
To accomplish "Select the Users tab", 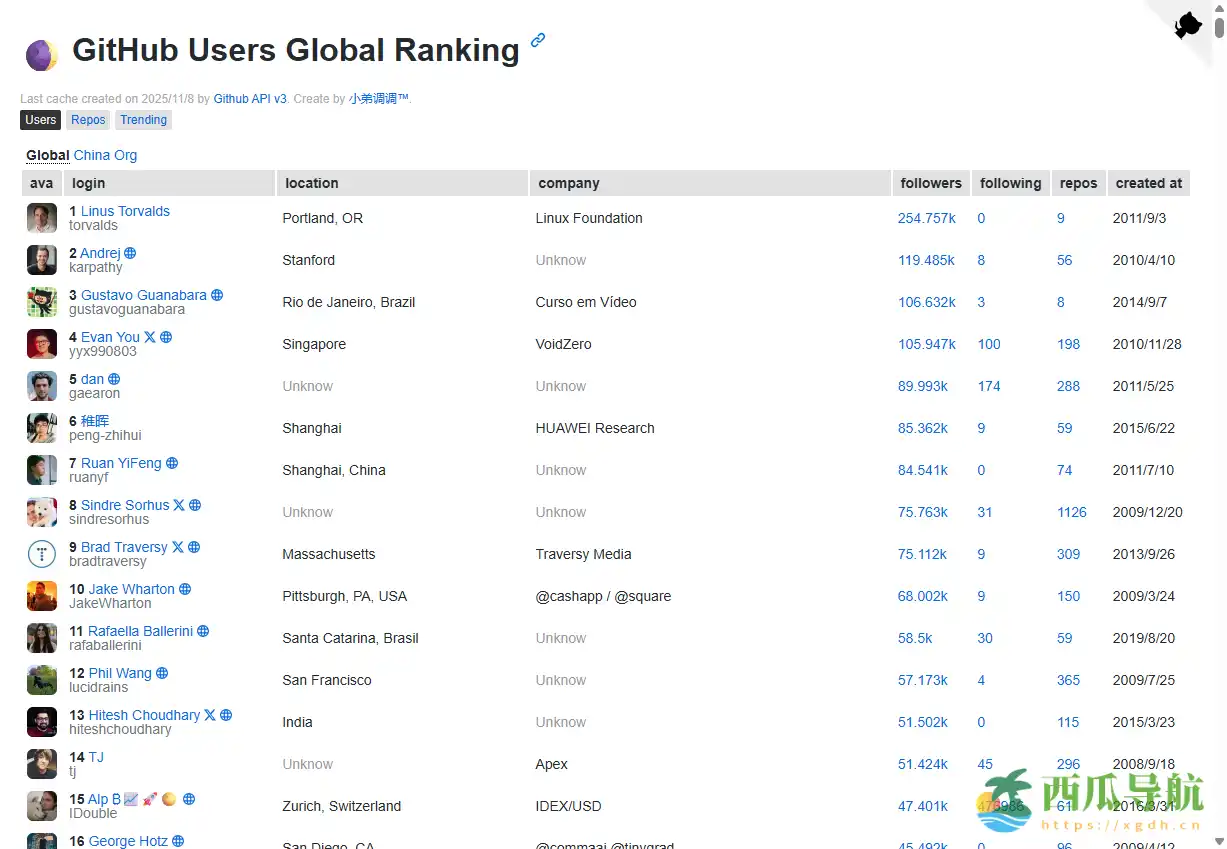I will (x=40, y=119).
